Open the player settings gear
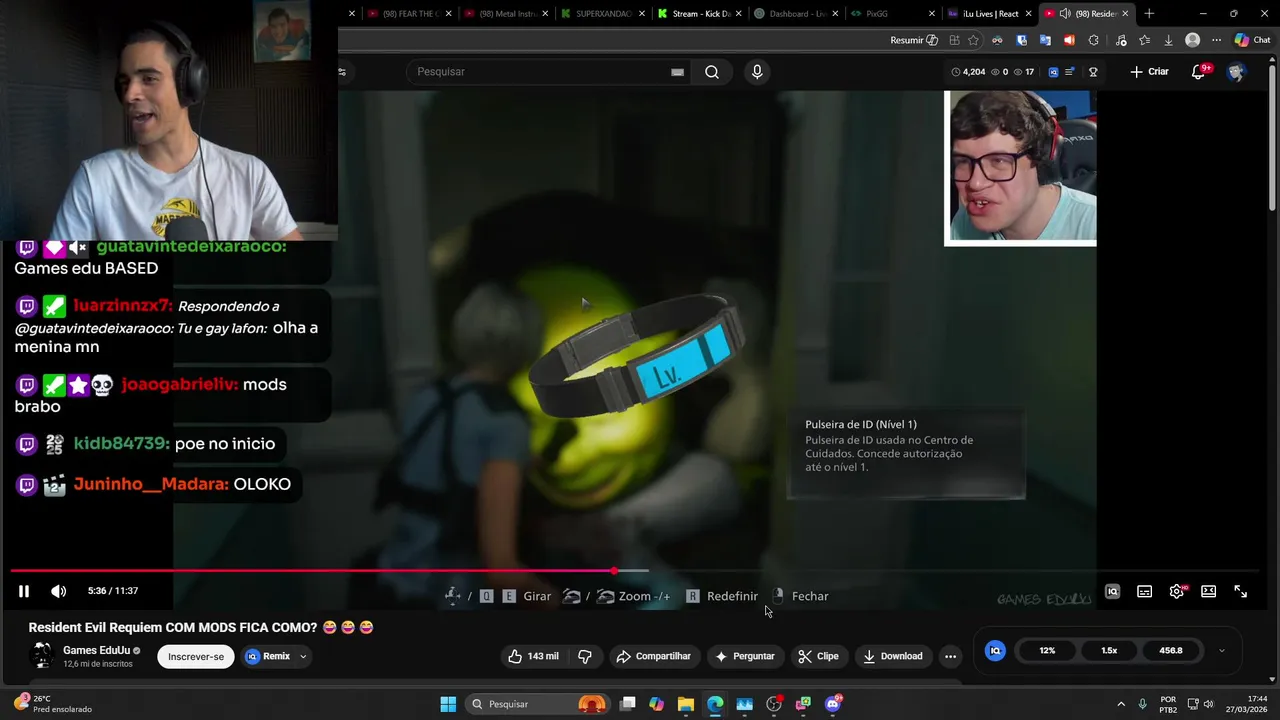1280x720 pixels. coord(1177,591)
